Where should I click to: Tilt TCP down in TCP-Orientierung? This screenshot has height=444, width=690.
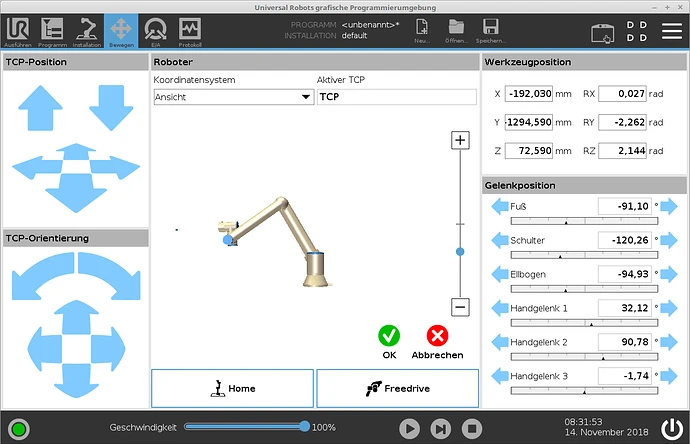click(76, 381)
